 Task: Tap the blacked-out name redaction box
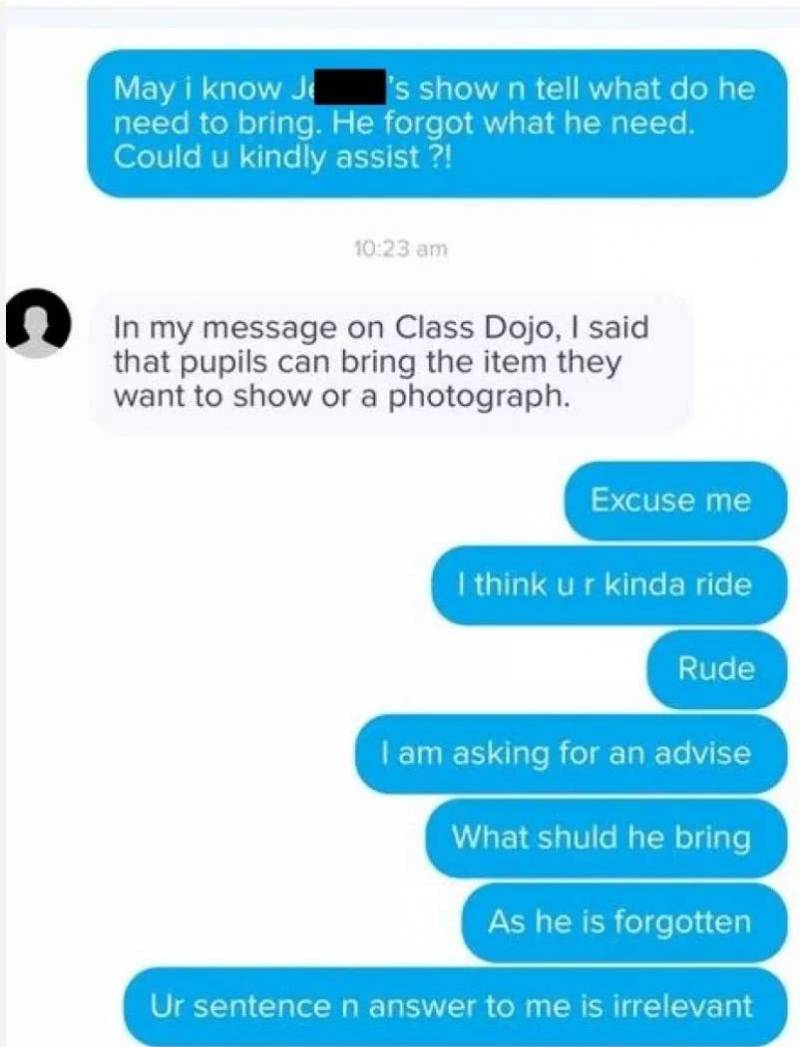(353, 87)
